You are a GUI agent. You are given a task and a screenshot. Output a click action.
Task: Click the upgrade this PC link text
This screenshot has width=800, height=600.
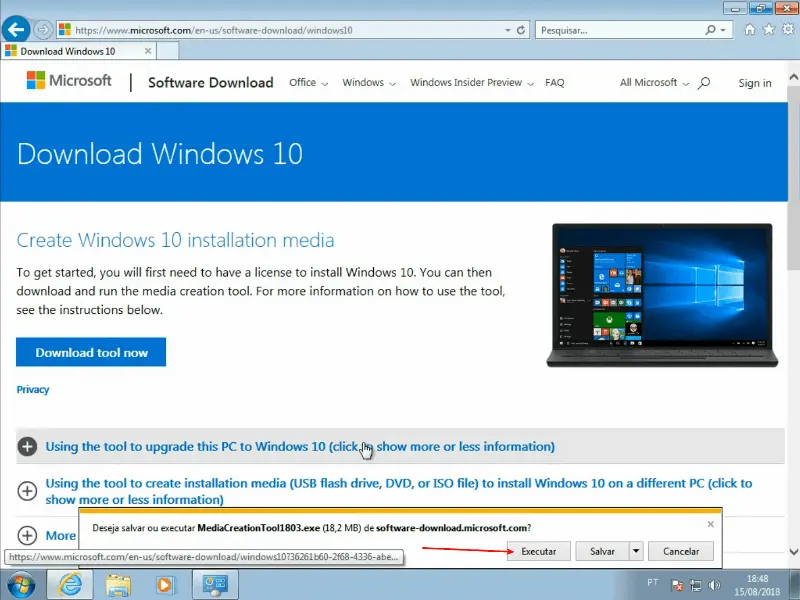click(300, 446)
